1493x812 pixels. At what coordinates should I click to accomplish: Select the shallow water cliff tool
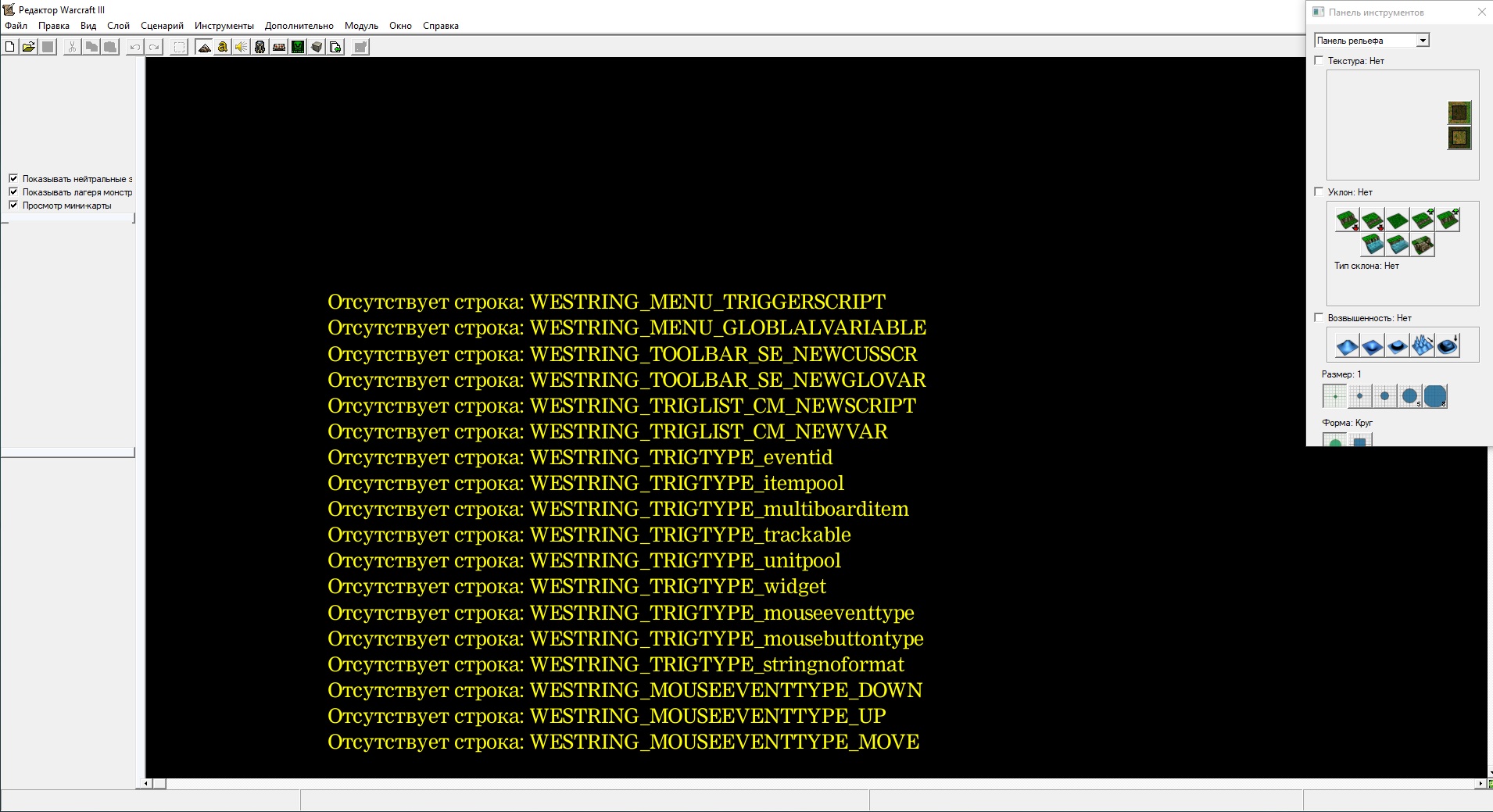(x=1398, y=245)
